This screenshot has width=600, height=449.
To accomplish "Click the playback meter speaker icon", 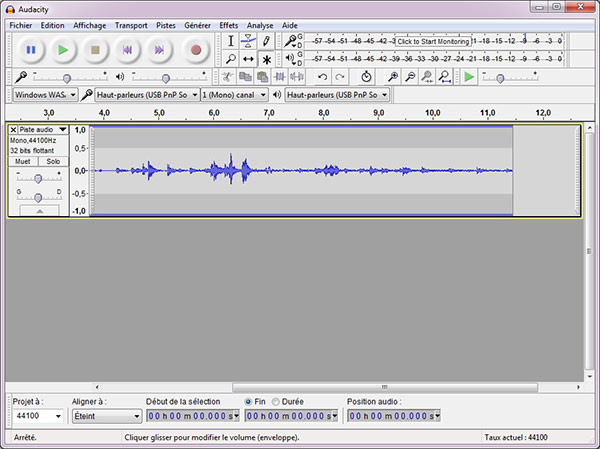I will (x=290, y=59).
